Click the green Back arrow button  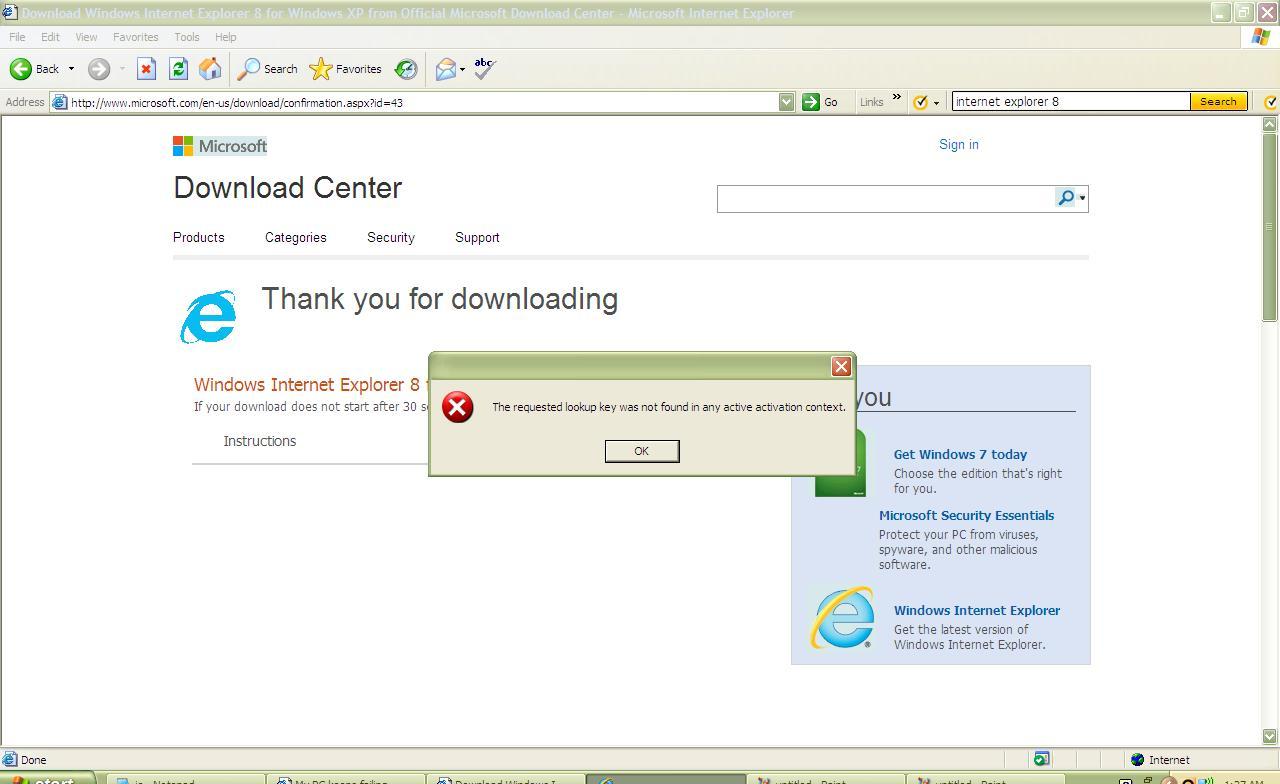[x=21, y=69]
